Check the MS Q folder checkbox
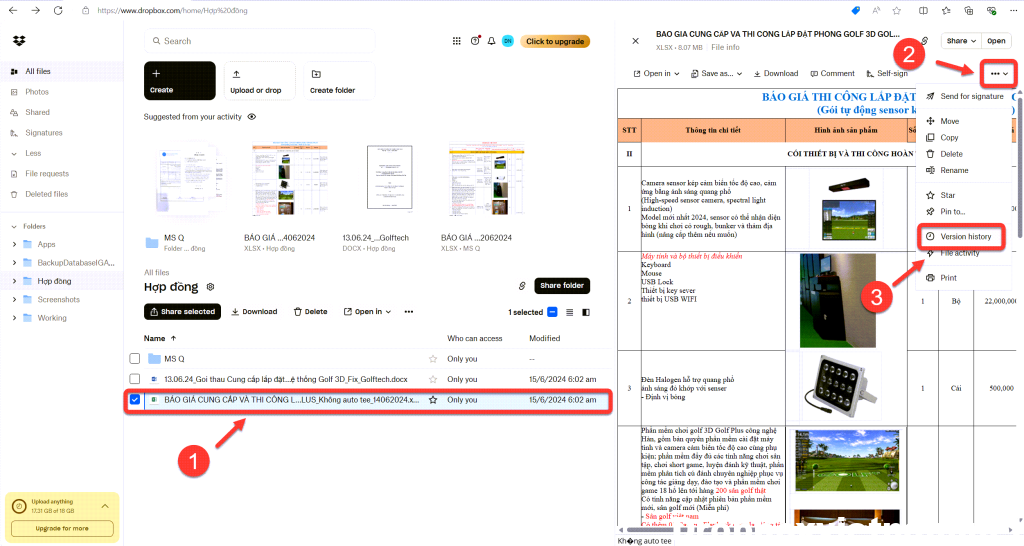 [134, 359]
